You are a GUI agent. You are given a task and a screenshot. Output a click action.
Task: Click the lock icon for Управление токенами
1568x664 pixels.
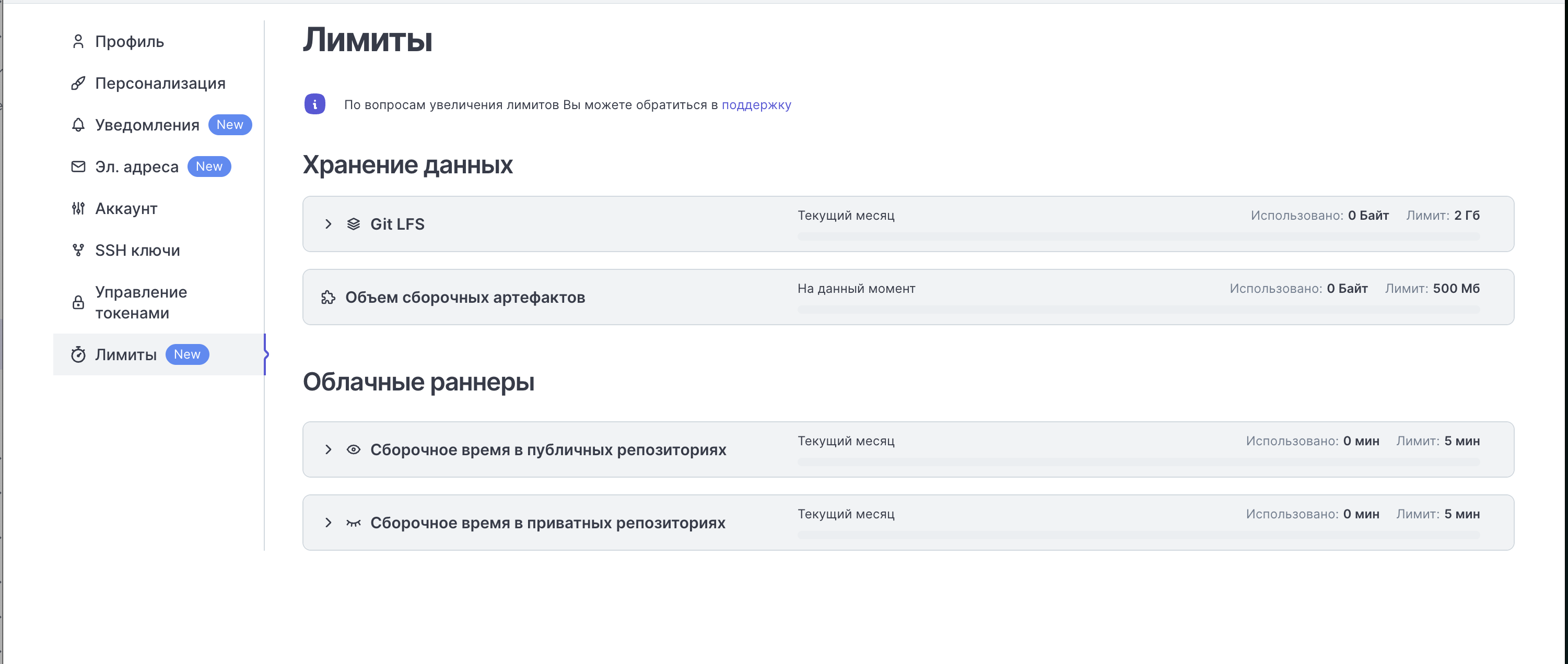[78, 302]
